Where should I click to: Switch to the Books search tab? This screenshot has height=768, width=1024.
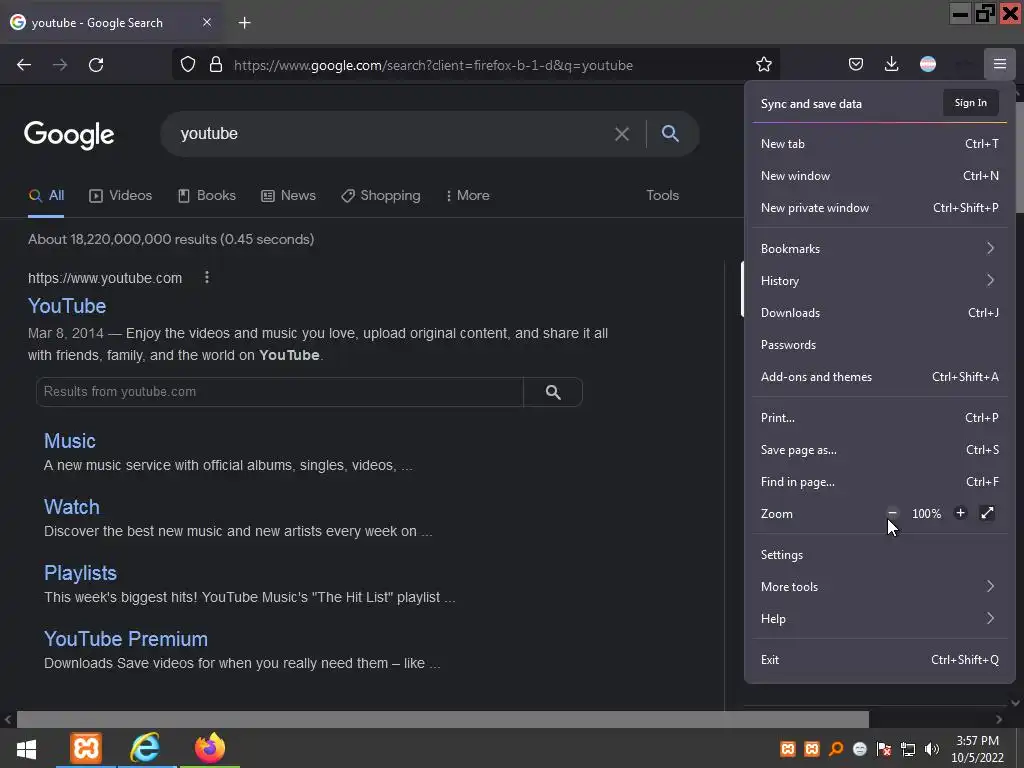206,195
